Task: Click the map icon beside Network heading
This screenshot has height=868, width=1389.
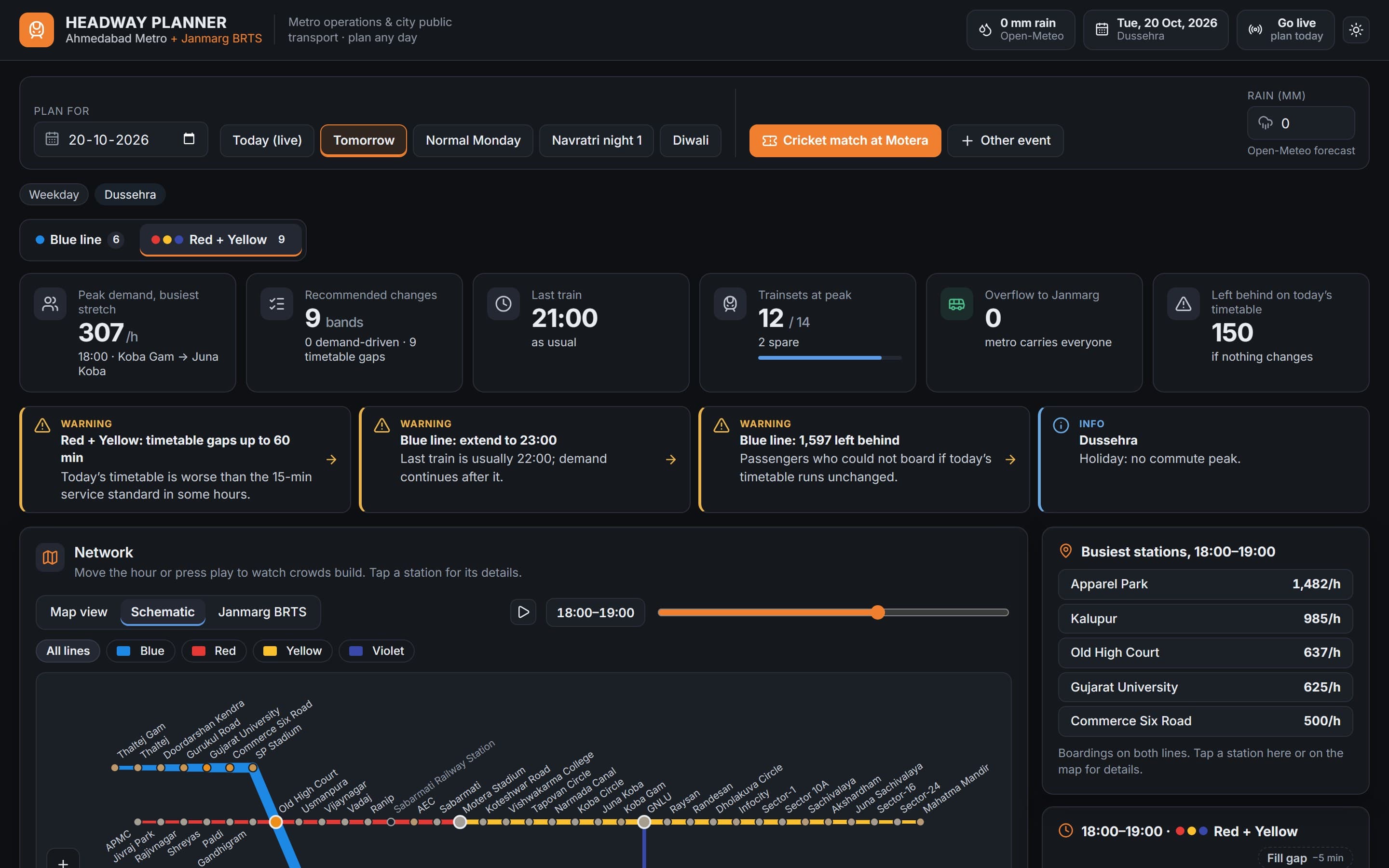Action: [x=51, y=557]
